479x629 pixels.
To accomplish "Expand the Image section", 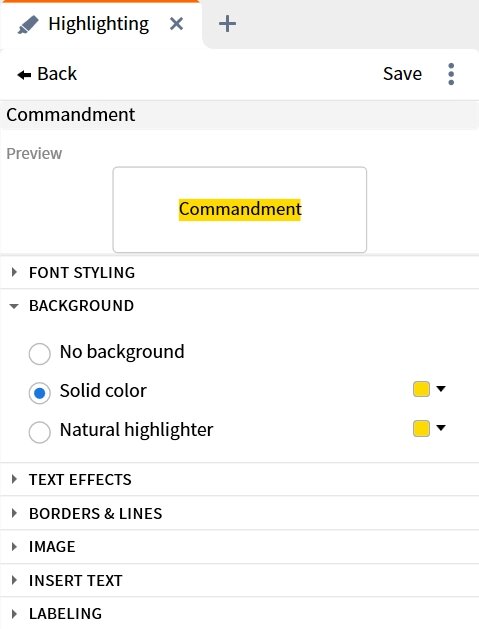I will click(x=240, y=547).
